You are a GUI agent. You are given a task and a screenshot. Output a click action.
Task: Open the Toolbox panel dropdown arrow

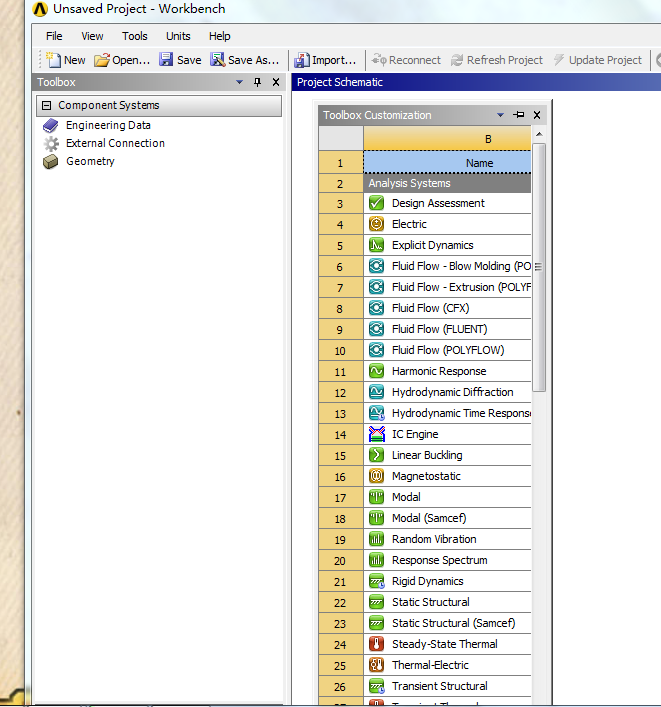click(x=239, y=82)
